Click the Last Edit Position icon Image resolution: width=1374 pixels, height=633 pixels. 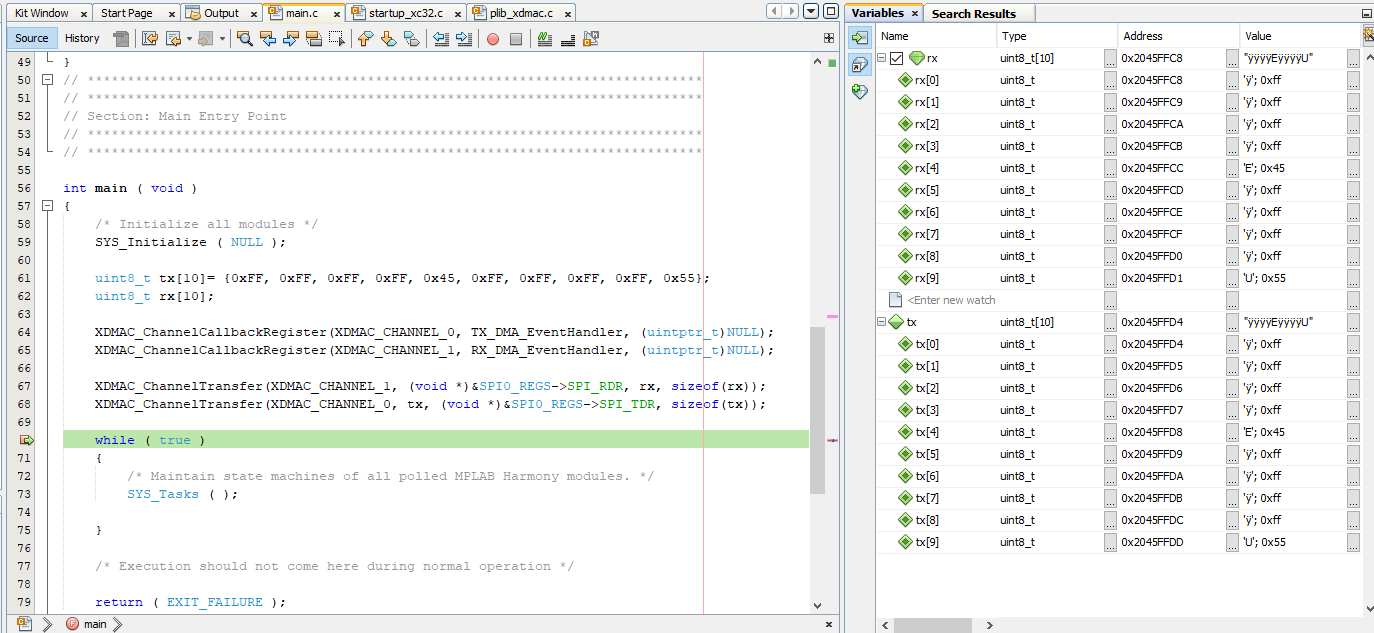[148, 38]
